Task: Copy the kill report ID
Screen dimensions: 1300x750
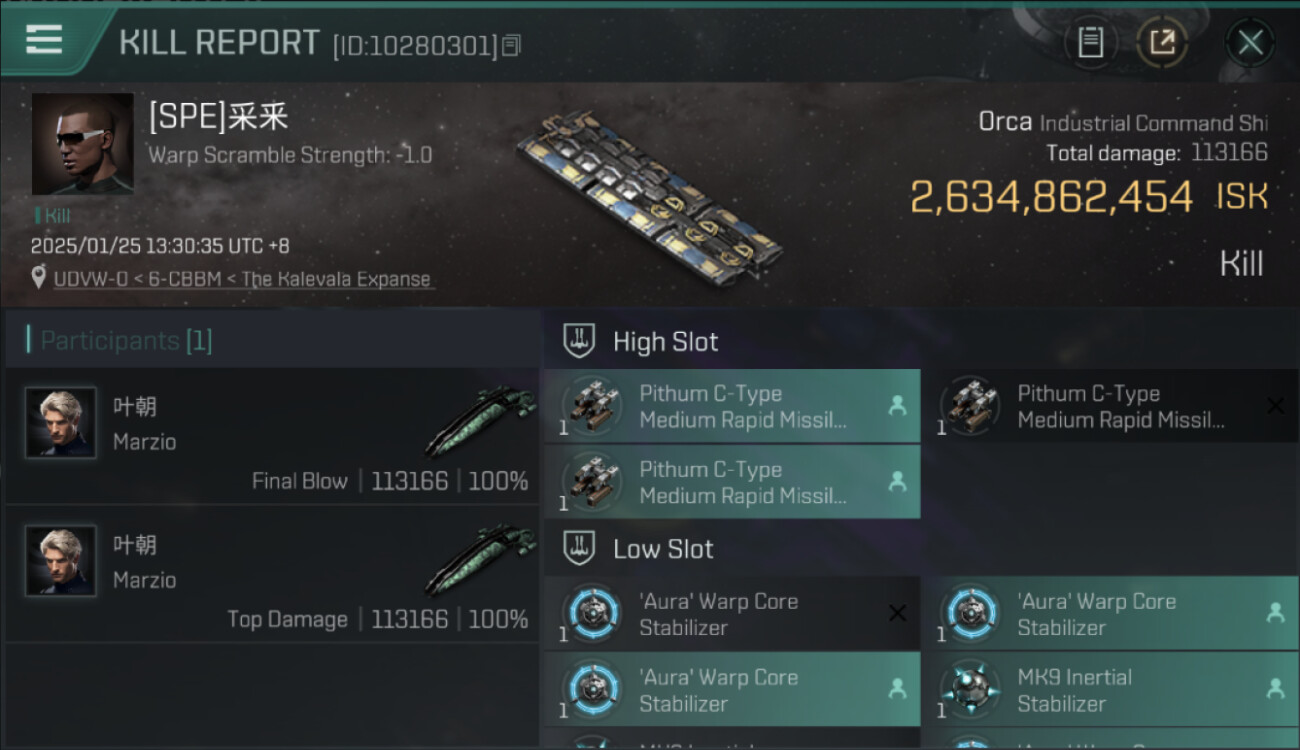Action: [512, 45]
